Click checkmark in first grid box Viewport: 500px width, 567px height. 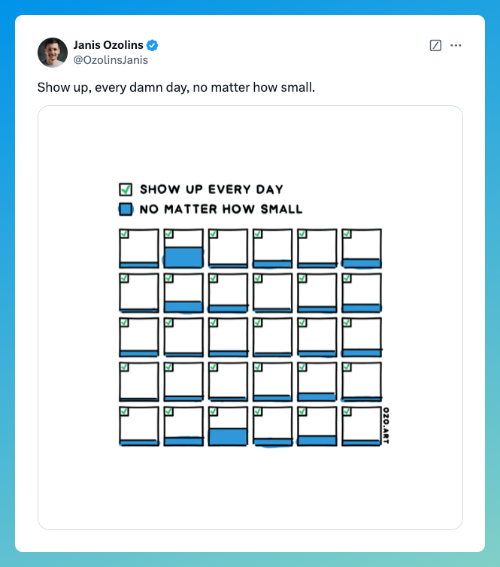124,234
